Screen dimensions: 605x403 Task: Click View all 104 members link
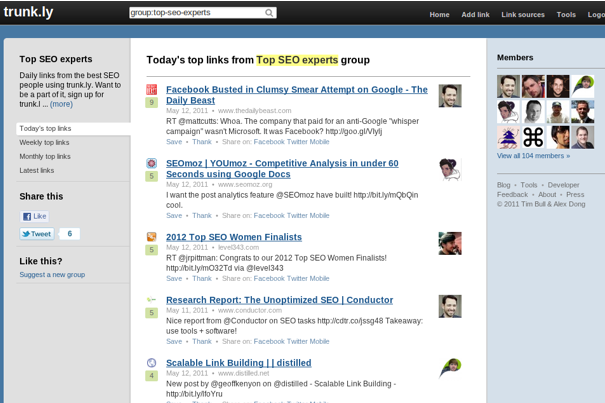(x=533, y=156)
